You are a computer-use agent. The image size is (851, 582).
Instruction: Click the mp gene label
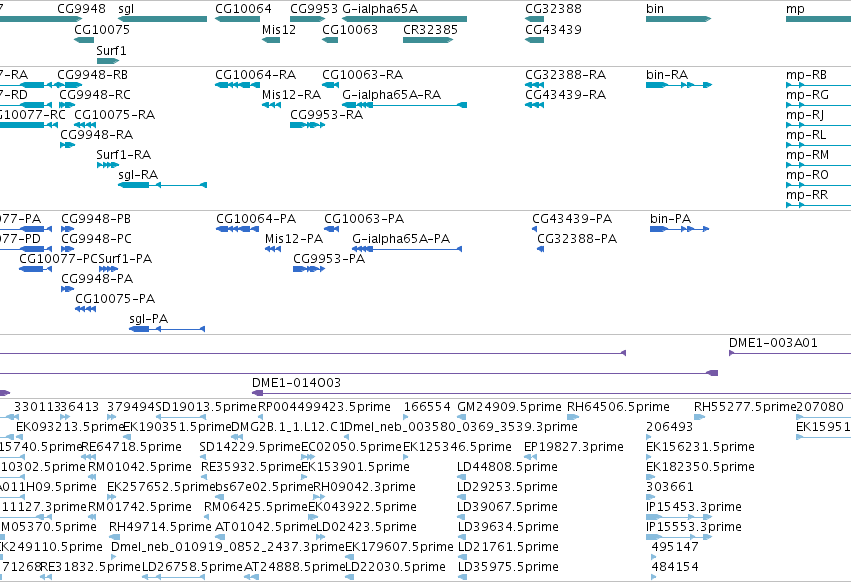click(795, 9)
